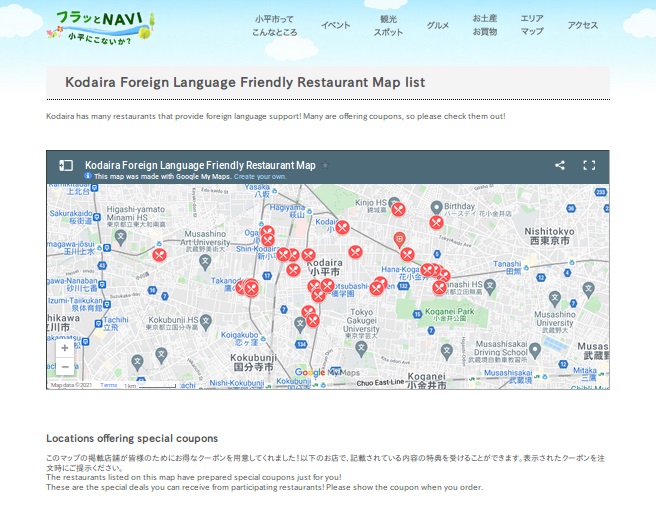Open the グルメ menu item
The width and height of the screenshot is (656, 515).
click(x=438, y=26)
